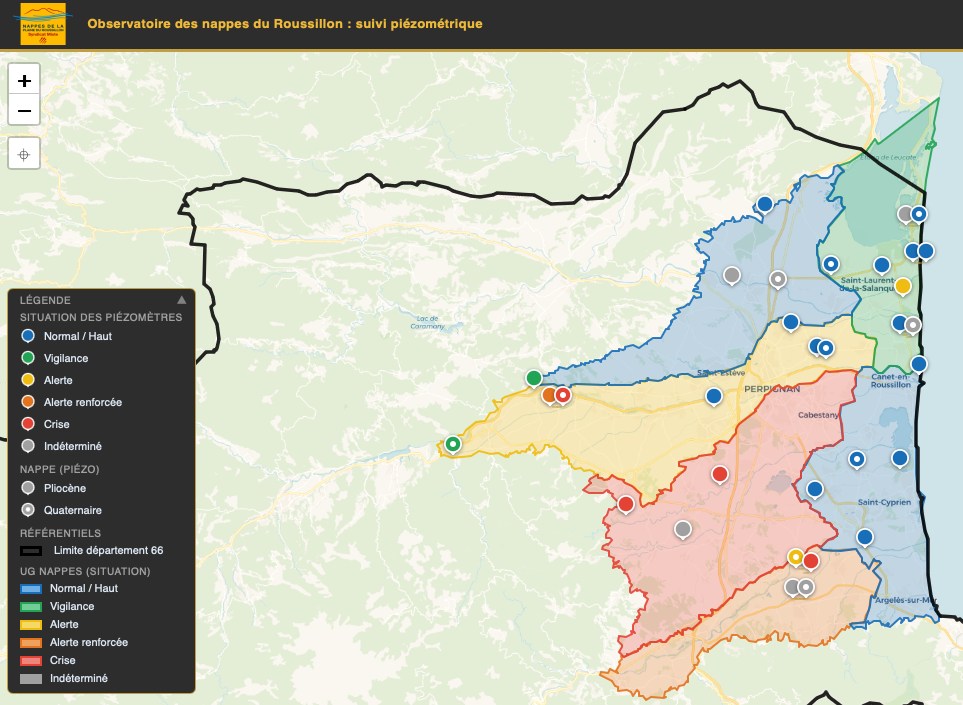Click the Cabestany map label
The height and width of the screenshot is (705, 963).
[x=818, y=415]
